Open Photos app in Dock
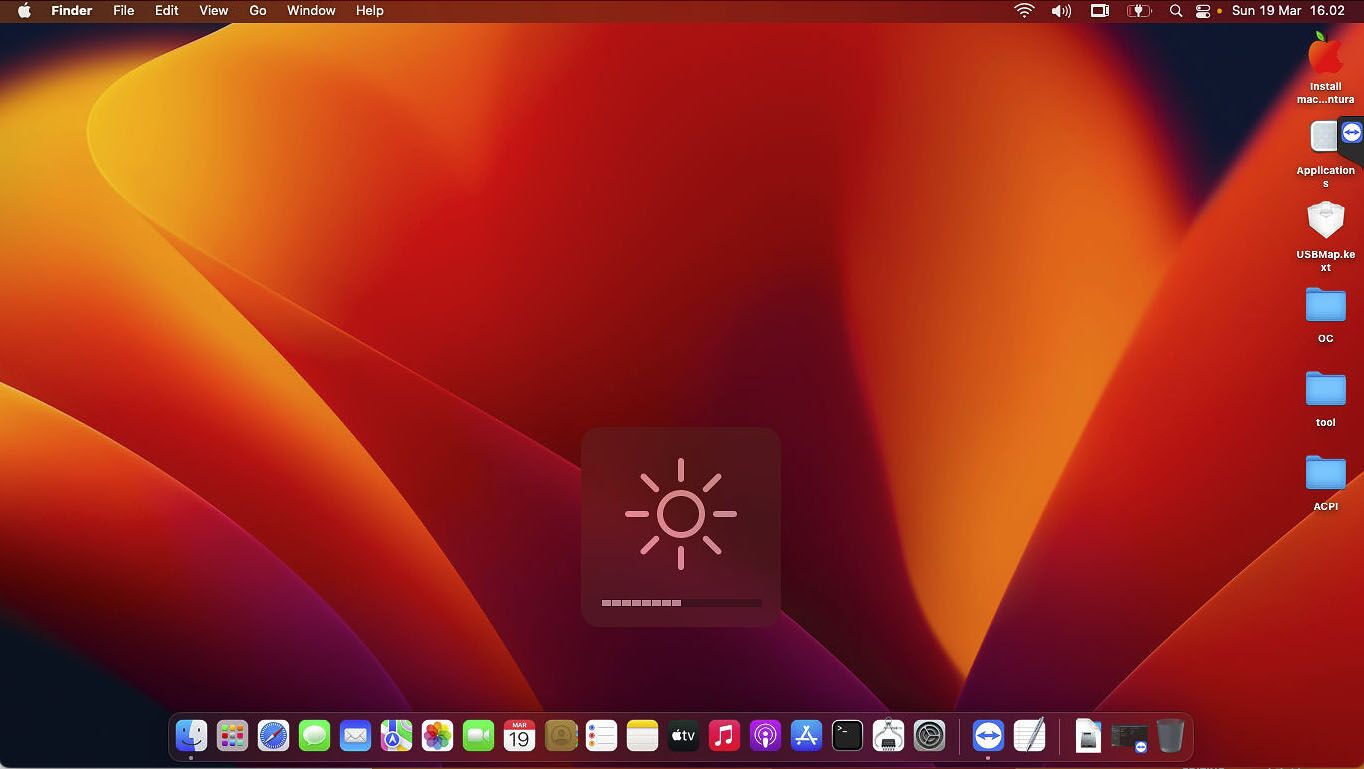The height and width of the screenshot is (769, 1364). (437, 736)
